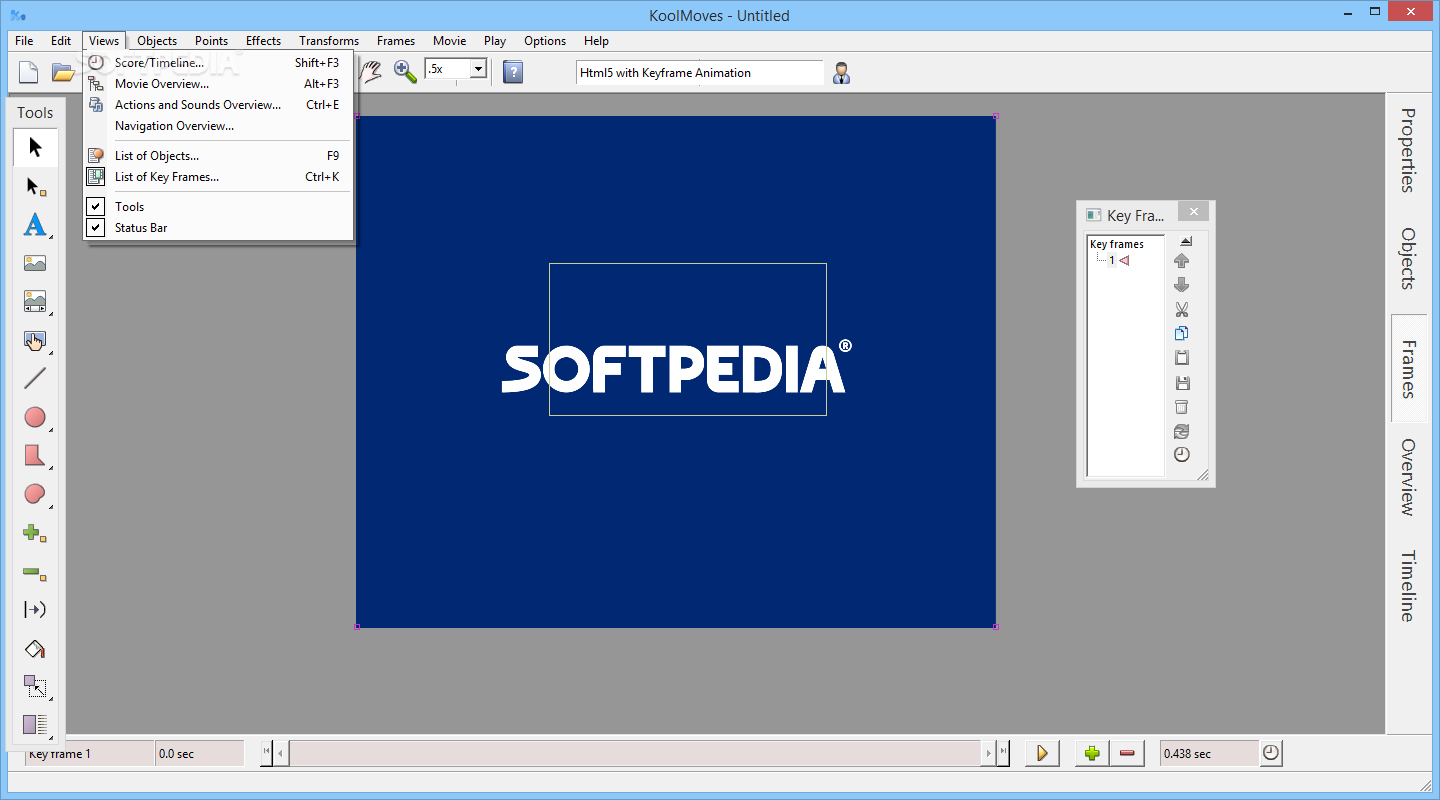Choose Movie Overview menu entry
The width and height of the screenshot is (1440, 800).
pos(218,84)
